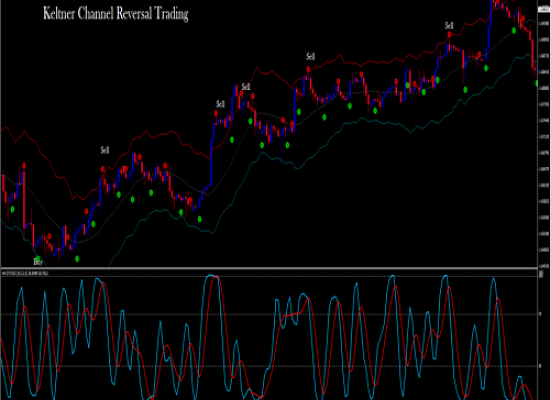Click the "Keltner Channel Reversal Trading" title
This screenshot has height=400, width=550.
(116, 14)
